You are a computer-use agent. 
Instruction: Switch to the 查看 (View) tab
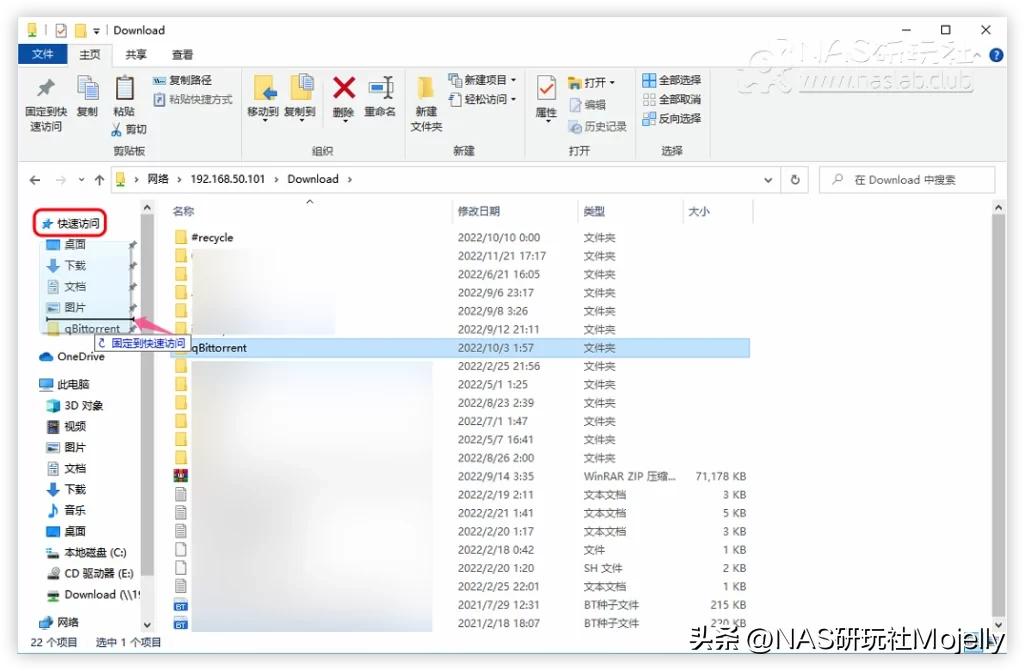(x=183, y=54)
